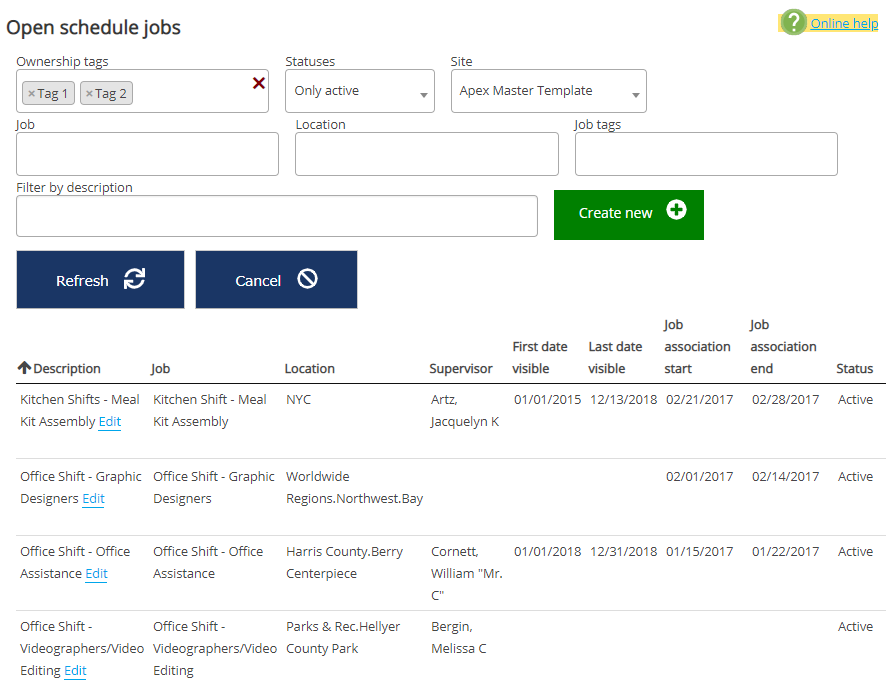Expand the Site dropdown
Screen dimensions: 888x700
[548, 91]
